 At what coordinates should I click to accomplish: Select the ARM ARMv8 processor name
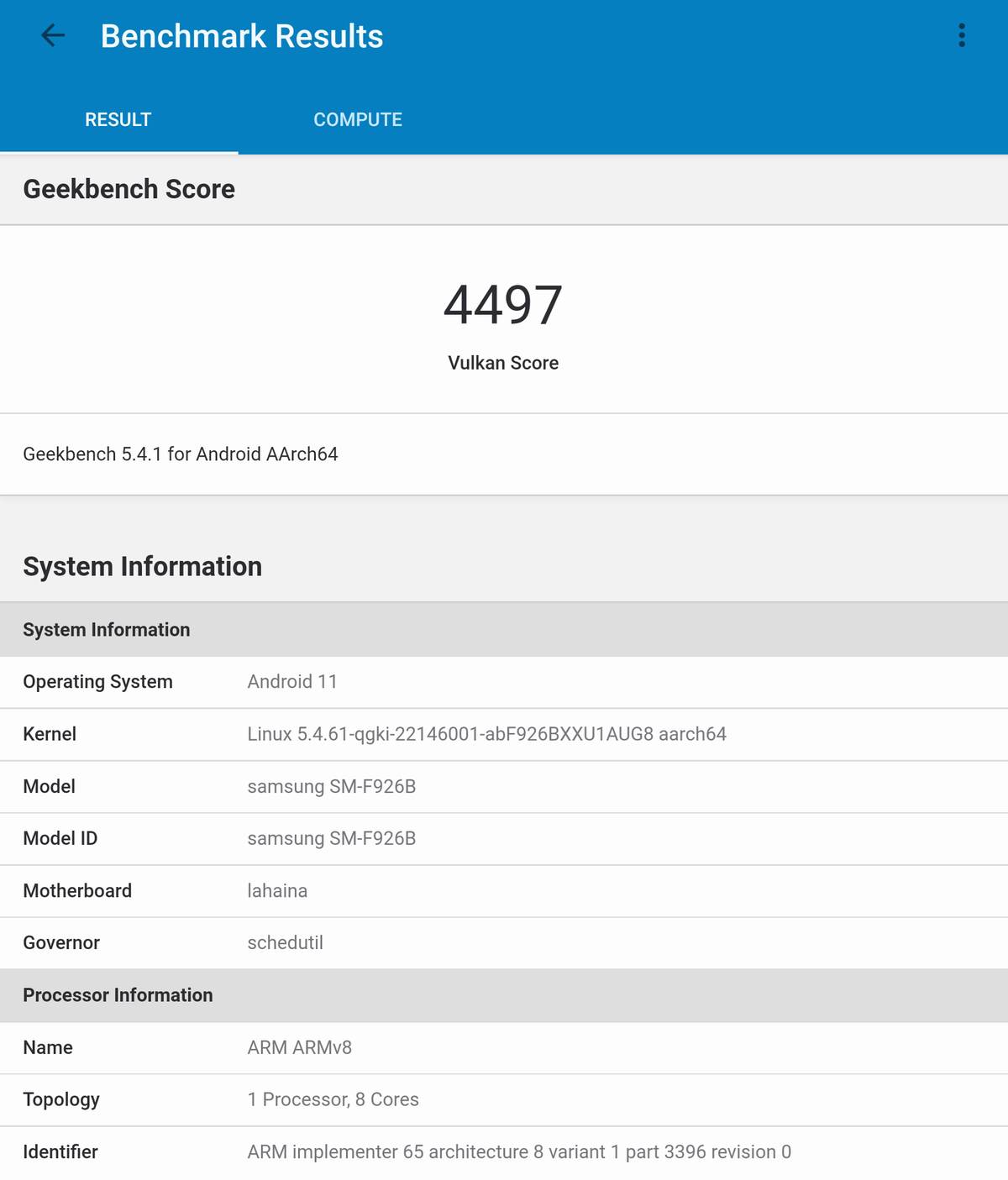tap(300, 1047)
